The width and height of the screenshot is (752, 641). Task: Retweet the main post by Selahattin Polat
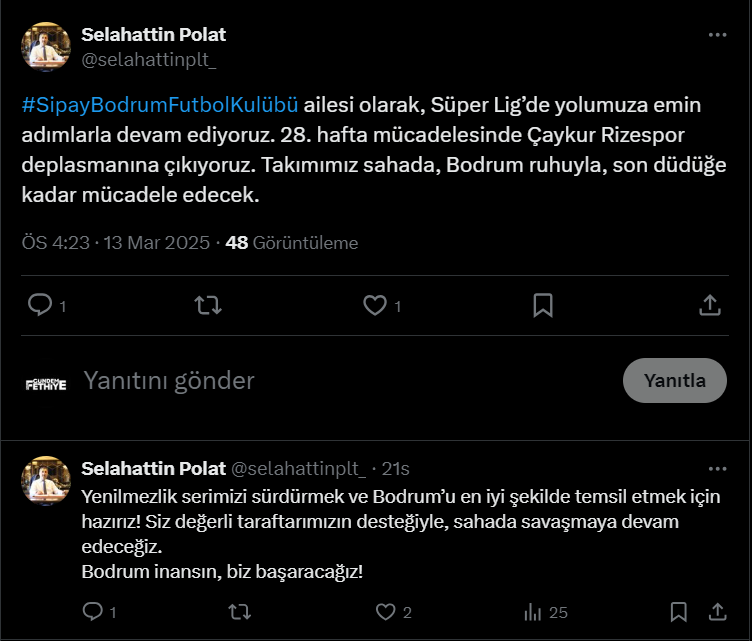tap(207, 305)
